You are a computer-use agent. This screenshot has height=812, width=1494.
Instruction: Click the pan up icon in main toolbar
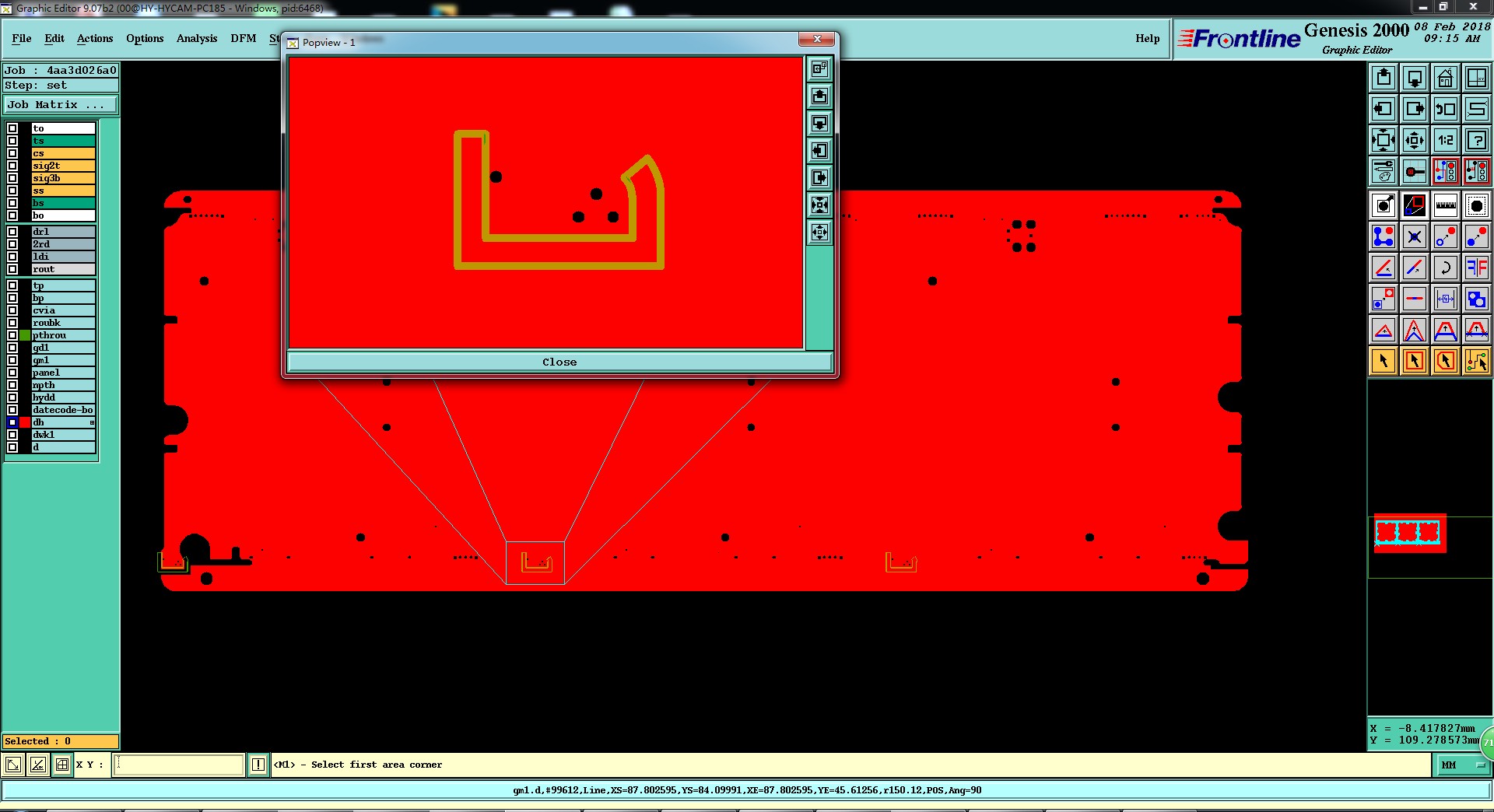1384,78
